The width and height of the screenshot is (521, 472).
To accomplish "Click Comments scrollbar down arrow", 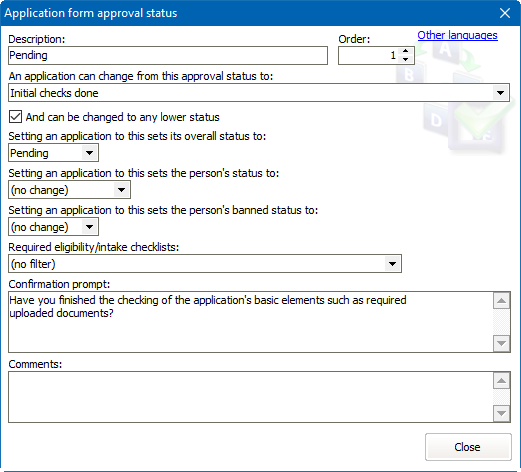I will [501, 413].
